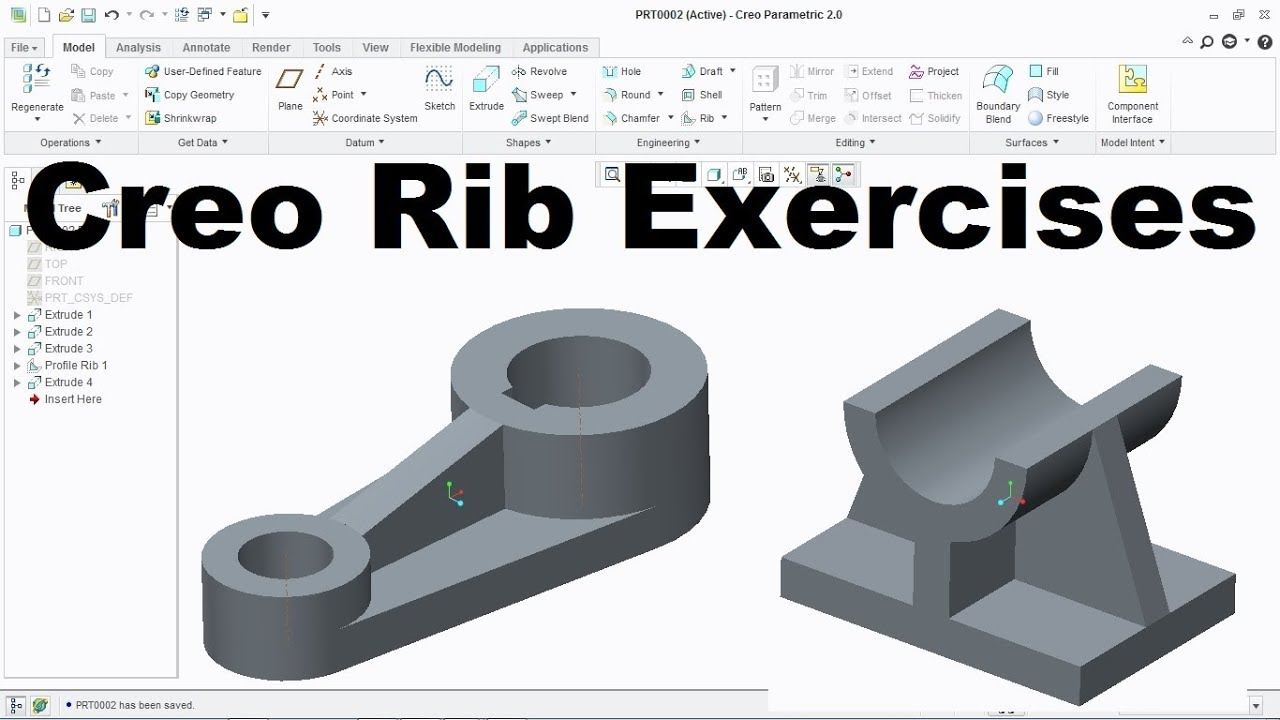Open the Model Tree settings hammer icon
Screen dimensions: 1280x720
pos(111,208)
